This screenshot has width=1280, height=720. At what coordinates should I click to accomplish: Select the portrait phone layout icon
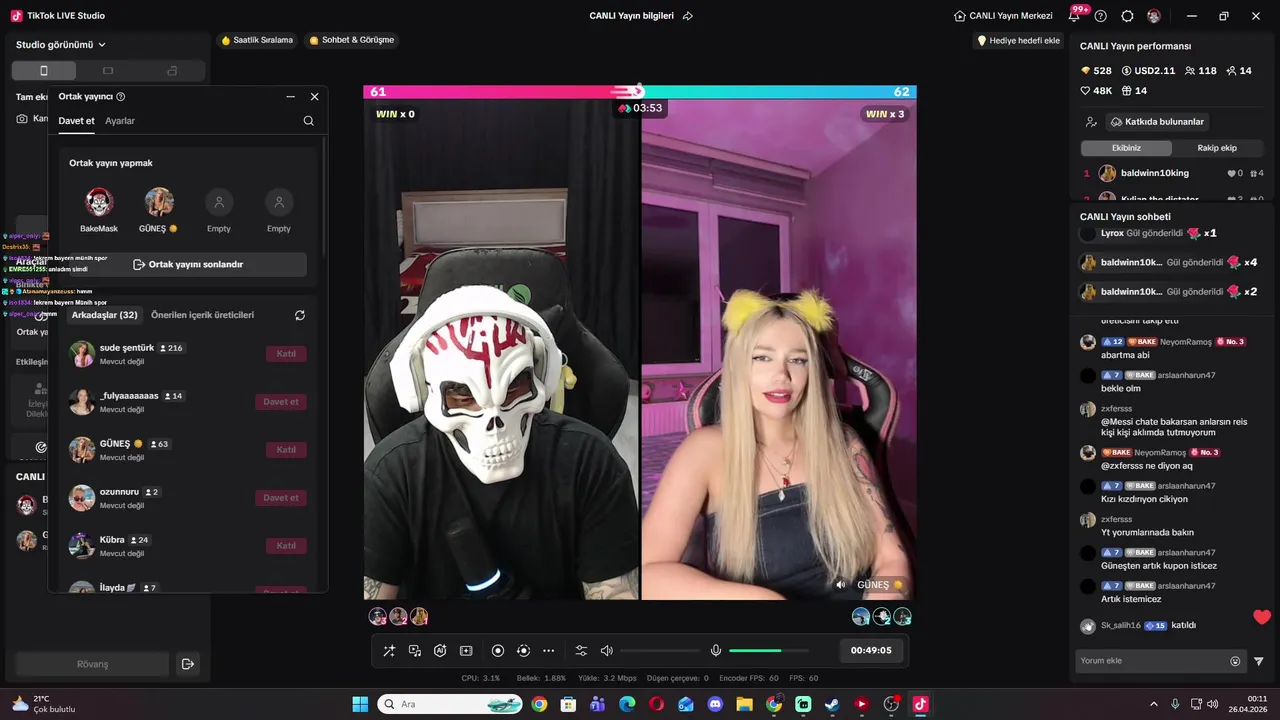pos(43,71)
